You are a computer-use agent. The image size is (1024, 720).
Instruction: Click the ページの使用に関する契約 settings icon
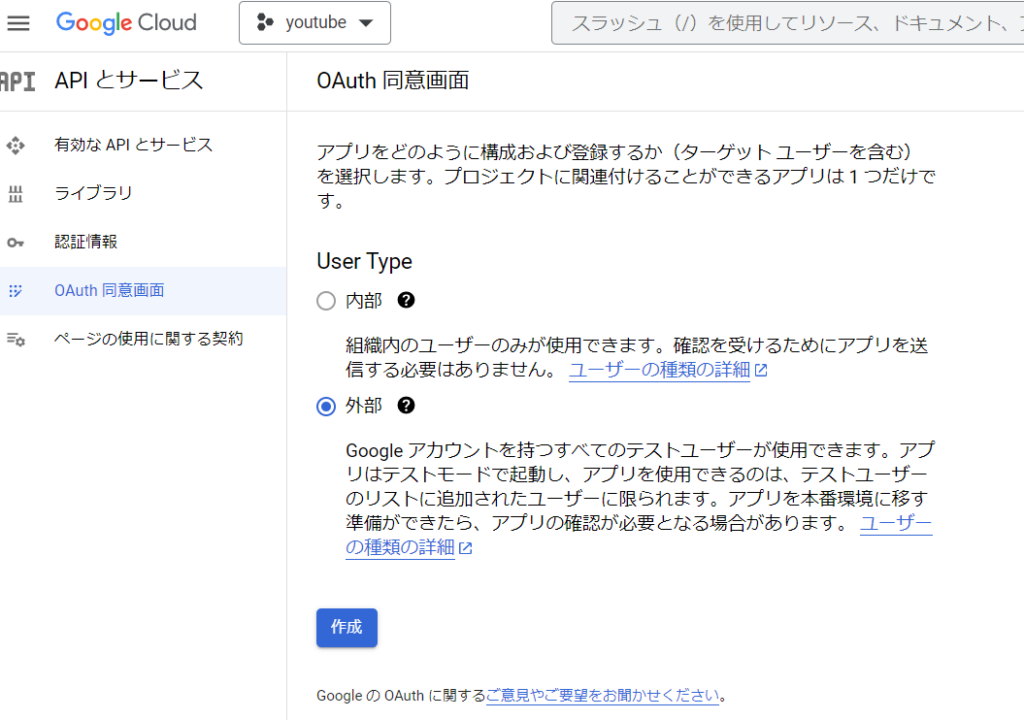pos(15,339)
